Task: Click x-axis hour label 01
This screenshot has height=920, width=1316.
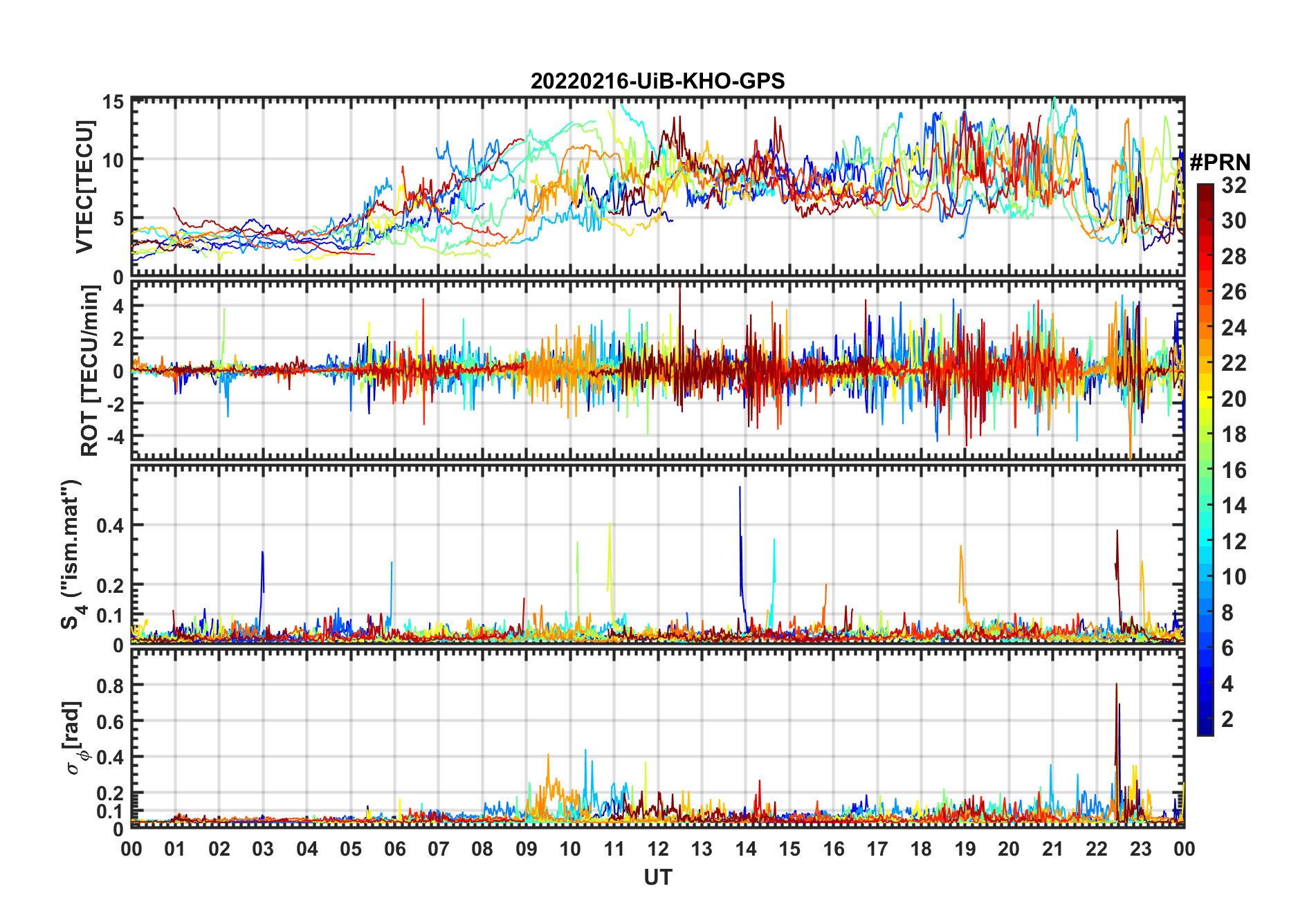Action: pyautogui.click(x=175, y=849)
